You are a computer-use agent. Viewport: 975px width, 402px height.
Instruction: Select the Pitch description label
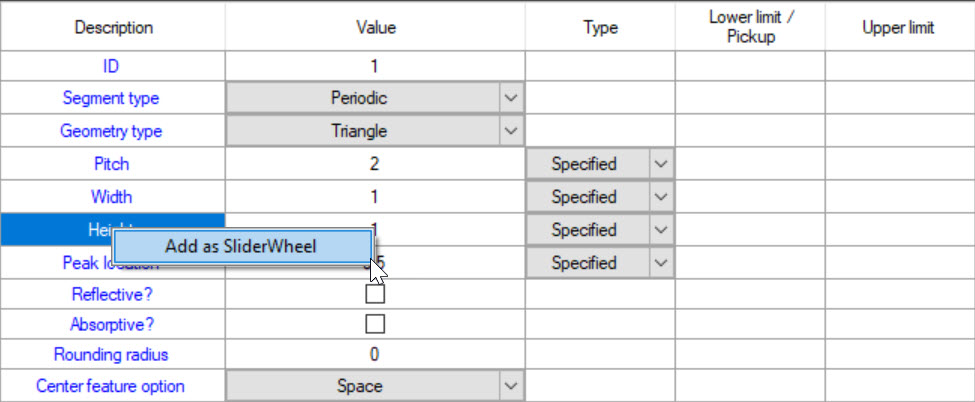tap(112, 164)
